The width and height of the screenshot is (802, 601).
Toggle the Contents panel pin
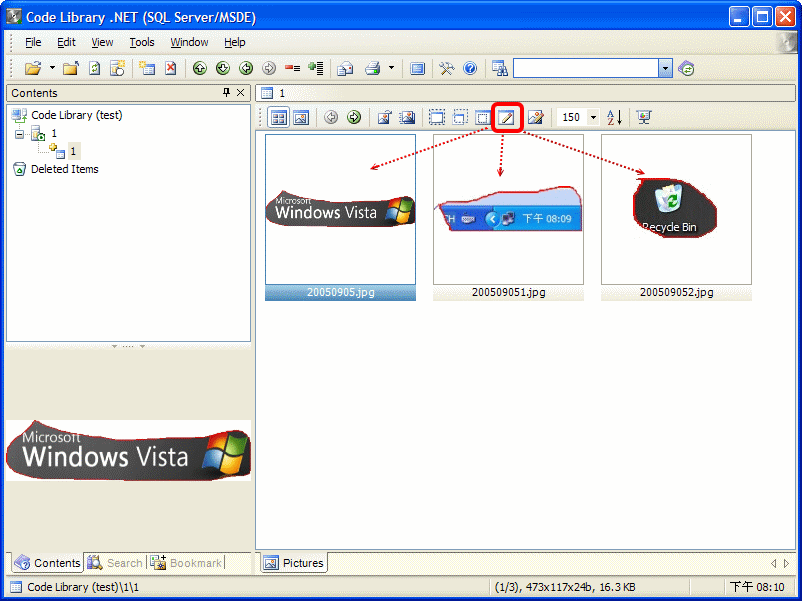point(227,93)
